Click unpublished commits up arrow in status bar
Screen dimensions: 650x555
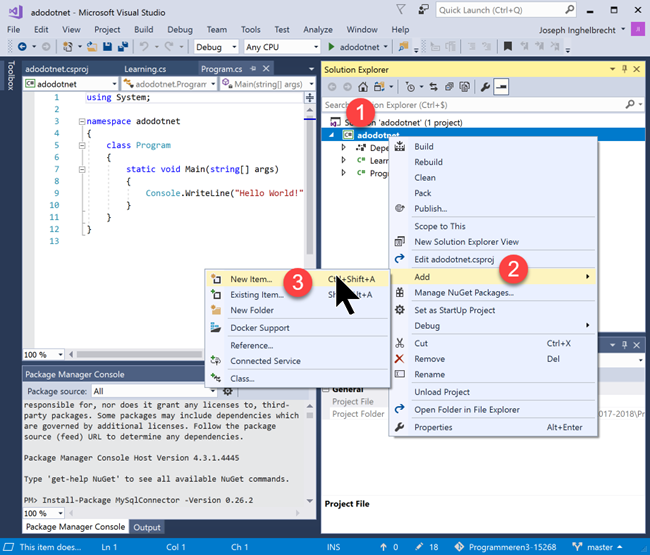[383, 547]
